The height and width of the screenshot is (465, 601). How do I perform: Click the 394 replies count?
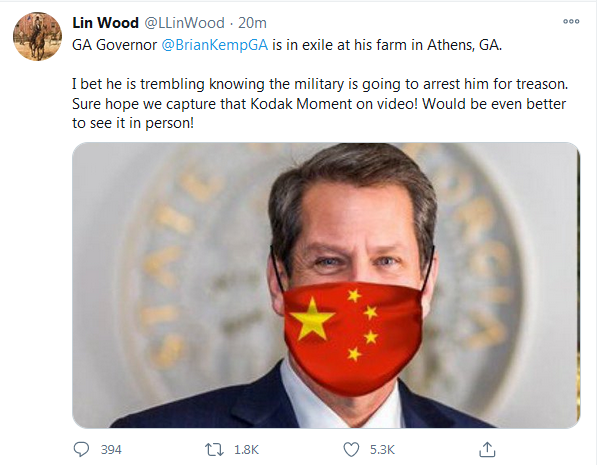[x=111, y=450]
